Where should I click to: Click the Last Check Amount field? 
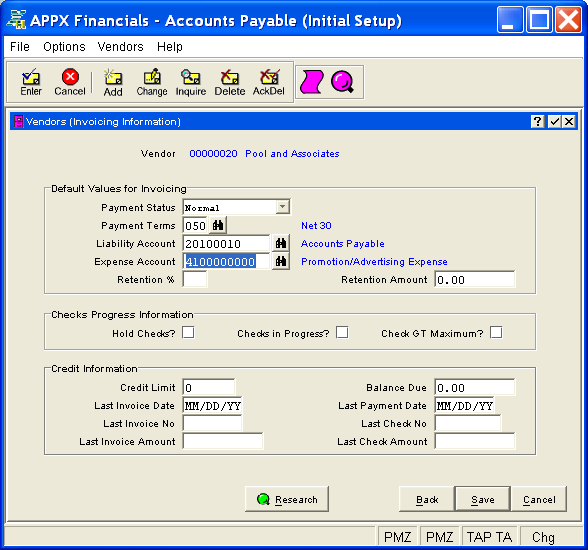point(475,441)
